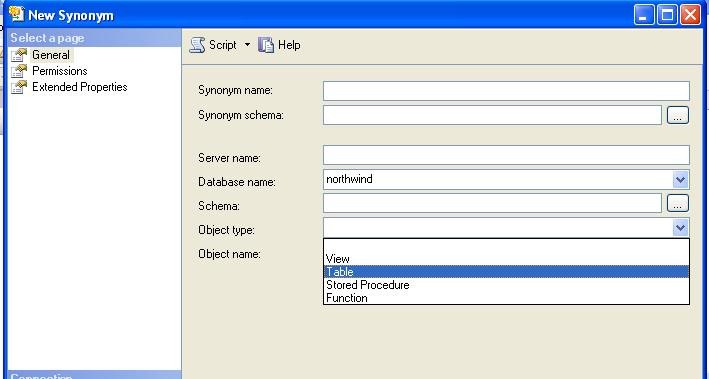The image size is (709, 379).
Task: Browse for the Synonym schema
Action: [x=677, y=115]
